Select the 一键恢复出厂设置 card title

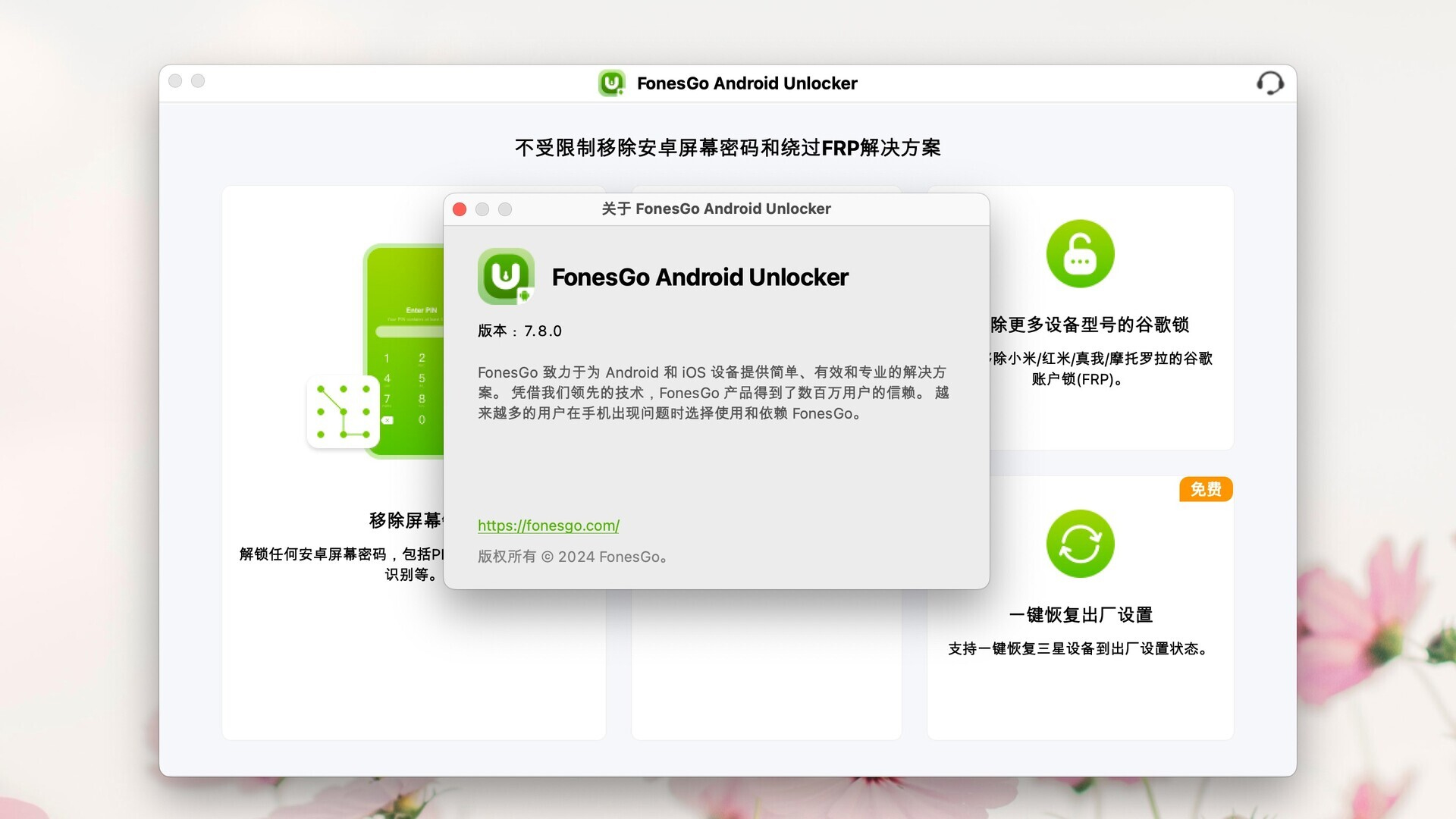click(1081, 615)
